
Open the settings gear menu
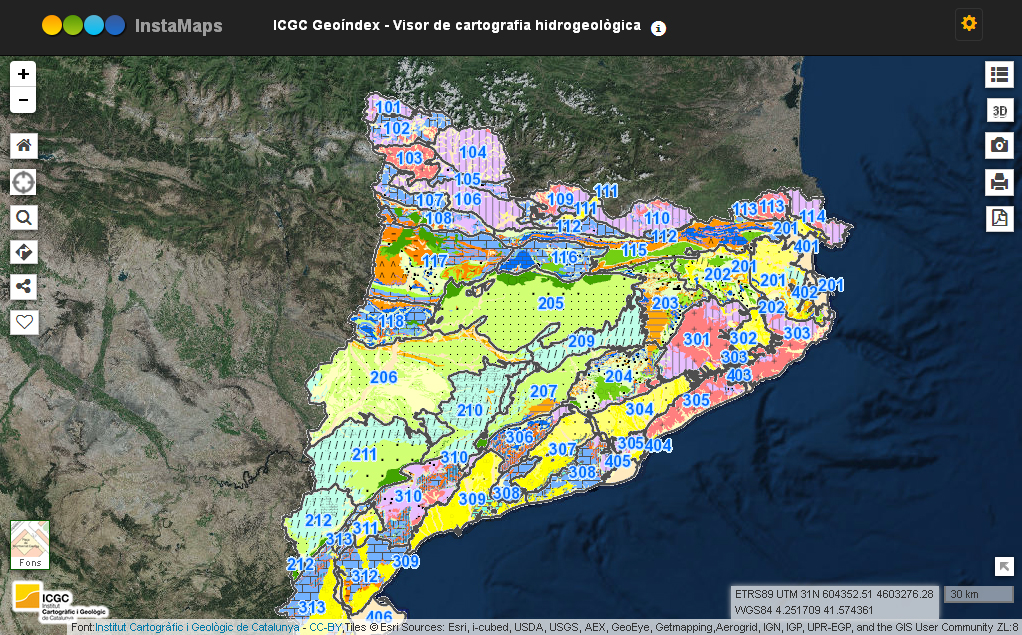pos(968,24)
